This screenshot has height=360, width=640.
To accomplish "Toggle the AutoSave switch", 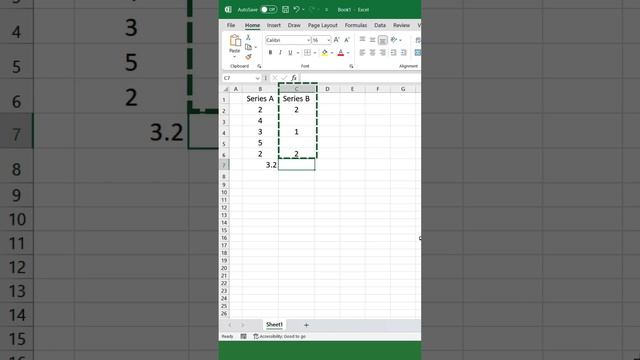I will point(269,9).
